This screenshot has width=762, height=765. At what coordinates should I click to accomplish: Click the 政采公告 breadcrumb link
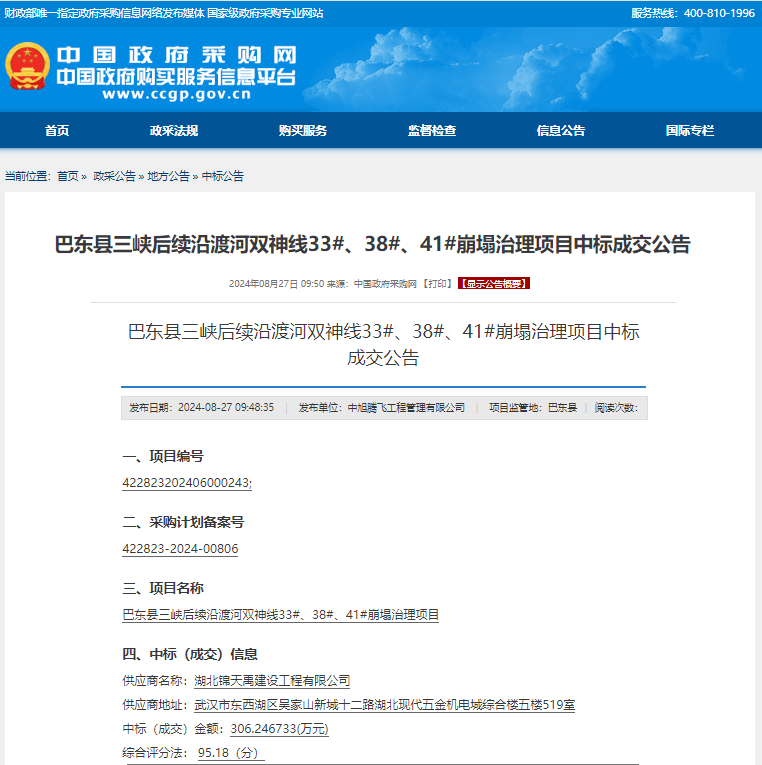click(x=114, y=176)
